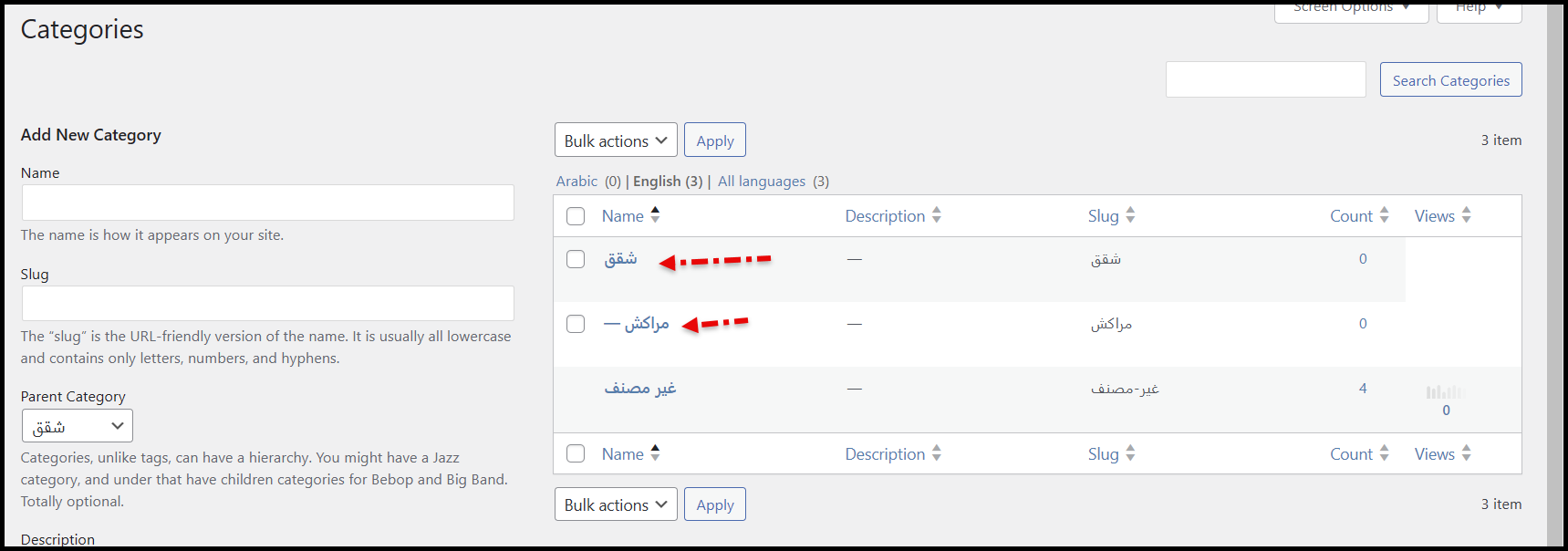1568x551 pixels.
Task: Click the sort arrows beside the top Name header
Action: 655,215
